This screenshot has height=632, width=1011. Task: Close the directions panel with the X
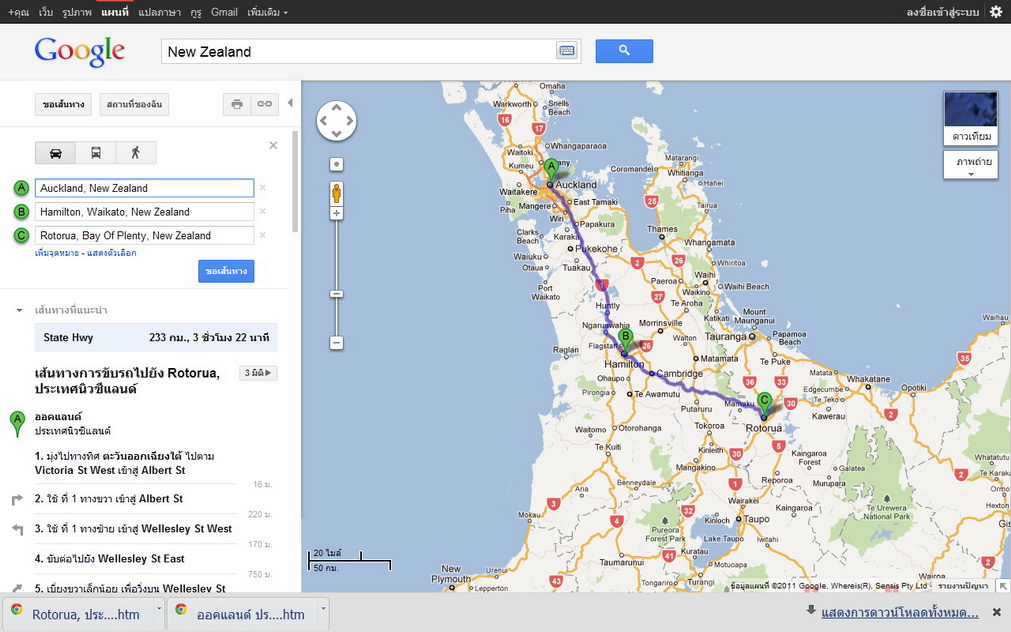(x=273, y=145)
